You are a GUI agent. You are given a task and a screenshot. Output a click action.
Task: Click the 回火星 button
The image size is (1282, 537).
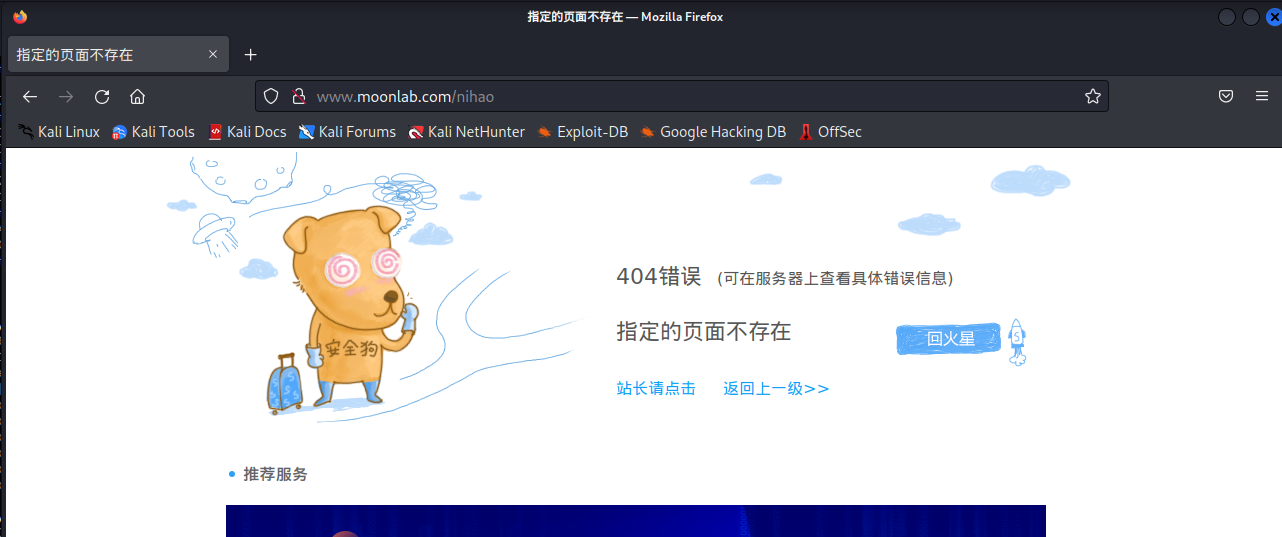coord(949,339)
